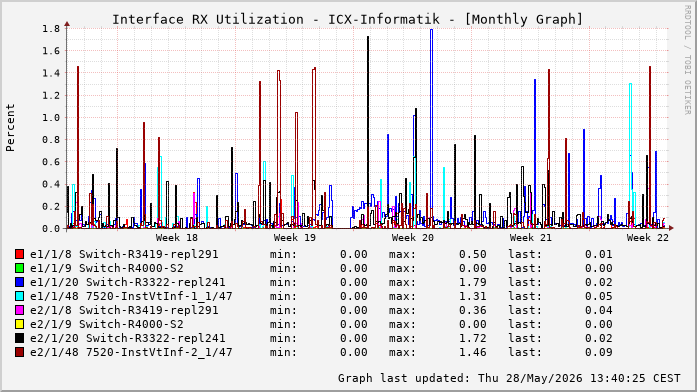Click the Week 19 x-axis label

(295, 238)
